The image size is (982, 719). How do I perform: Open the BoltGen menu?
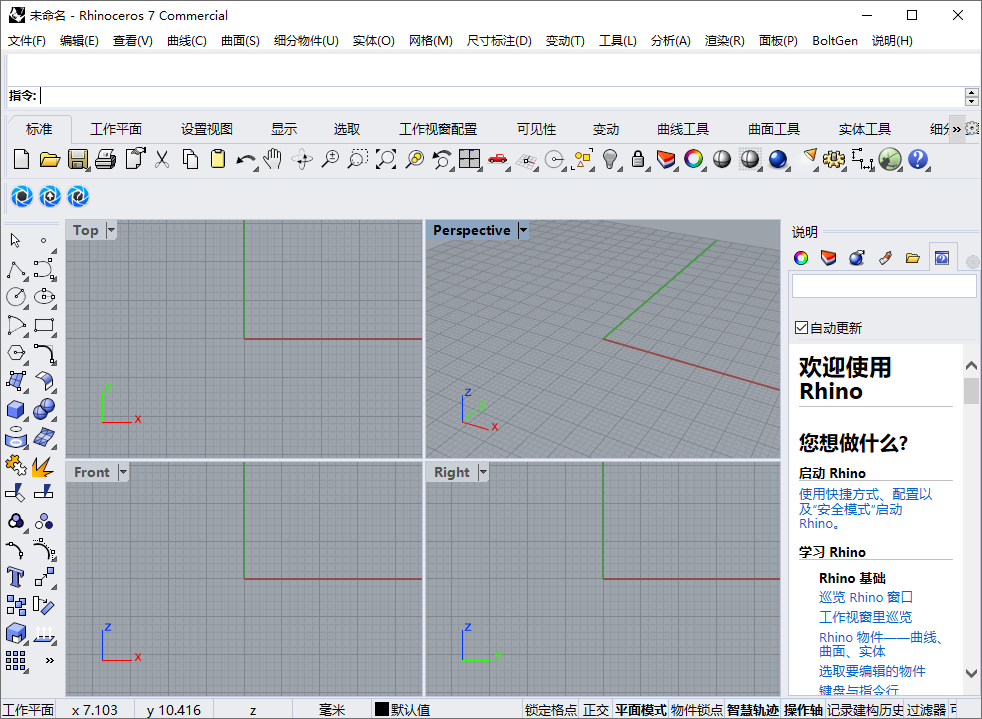point(835,41)
